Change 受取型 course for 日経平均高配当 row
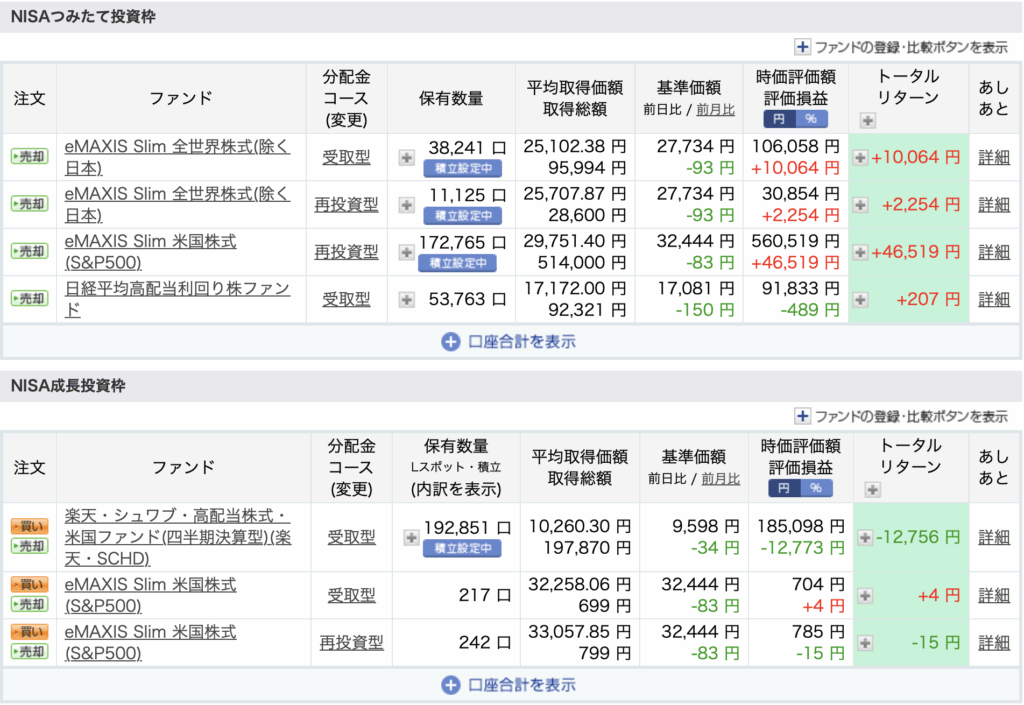Screen dimensions: 1024x705 click(x=346, y=300)
